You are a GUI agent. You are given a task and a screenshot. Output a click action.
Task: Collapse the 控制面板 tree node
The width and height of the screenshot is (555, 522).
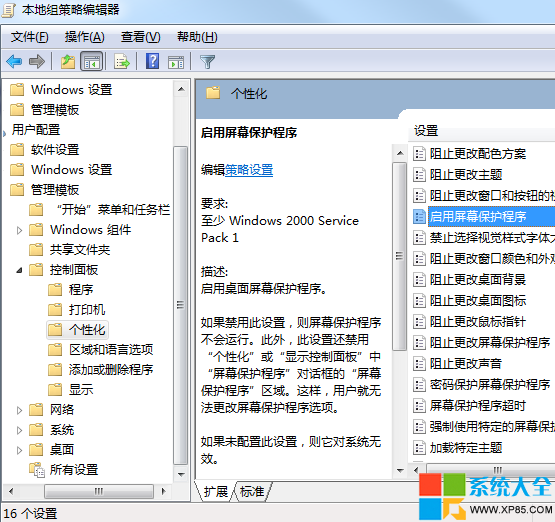[x=19, y=270]
